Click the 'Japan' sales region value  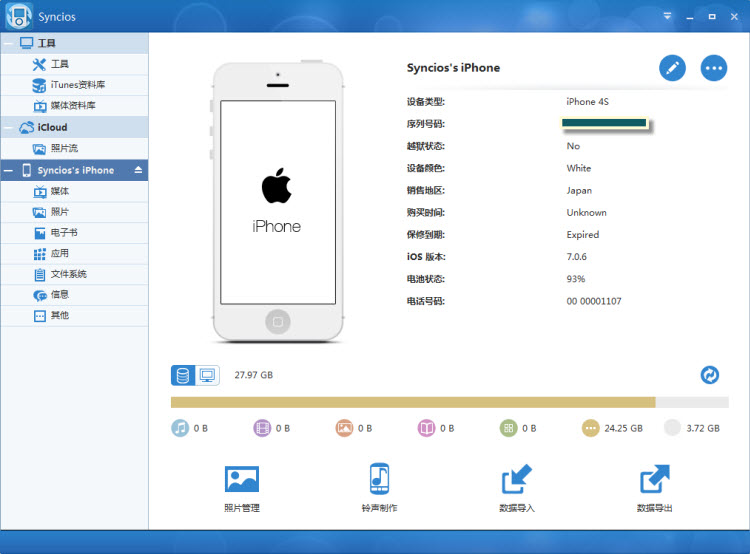click(x=579, y=190)
